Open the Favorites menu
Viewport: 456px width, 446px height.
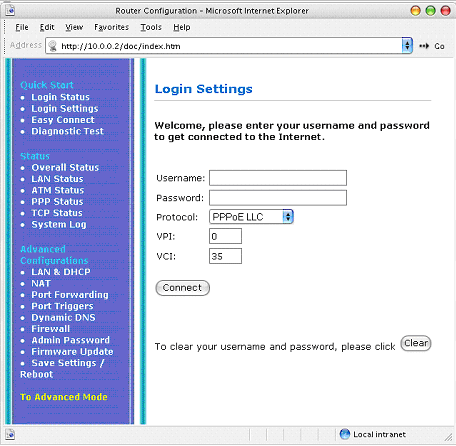pyautogui.click(x=111, y=27)
